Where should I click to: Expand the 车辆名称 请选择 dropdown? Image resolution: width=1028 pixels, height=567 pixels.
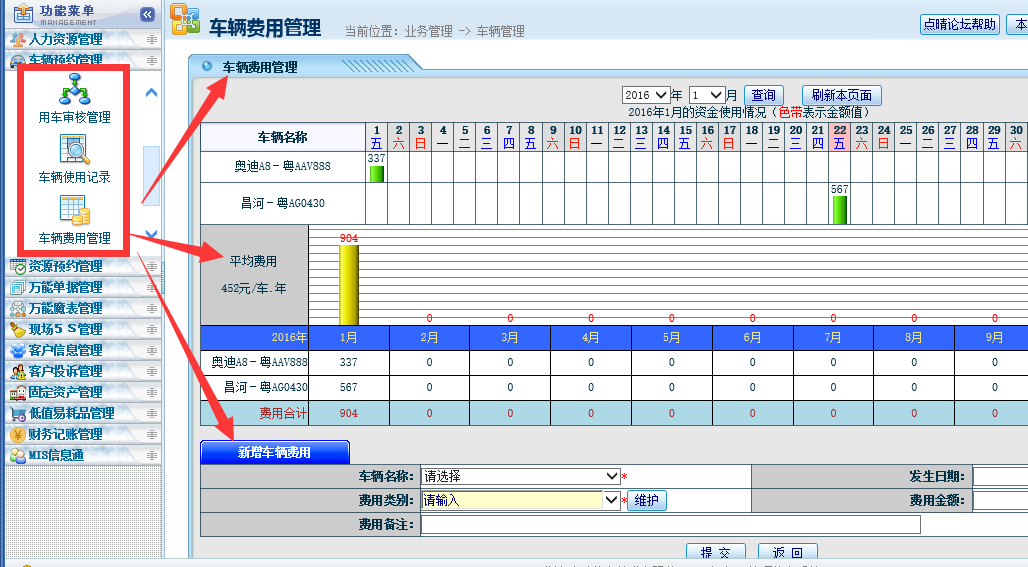point(520,476)
